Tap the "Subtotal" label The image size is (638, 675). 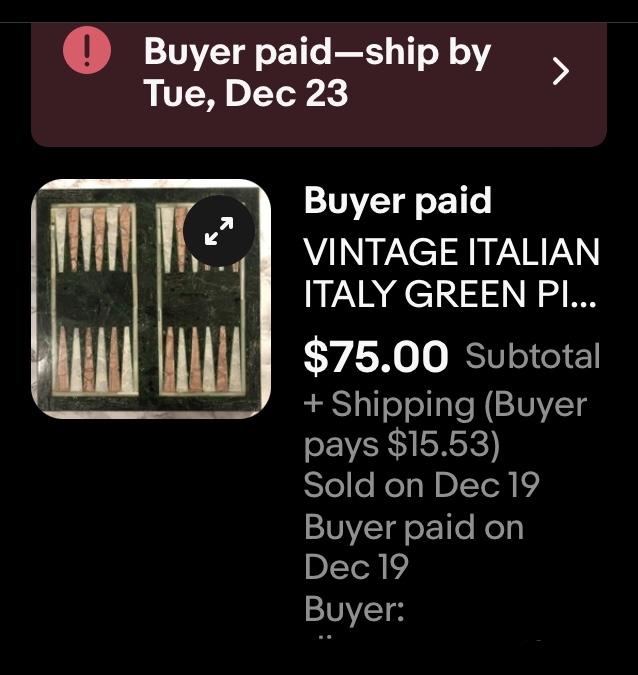point(532,356)
